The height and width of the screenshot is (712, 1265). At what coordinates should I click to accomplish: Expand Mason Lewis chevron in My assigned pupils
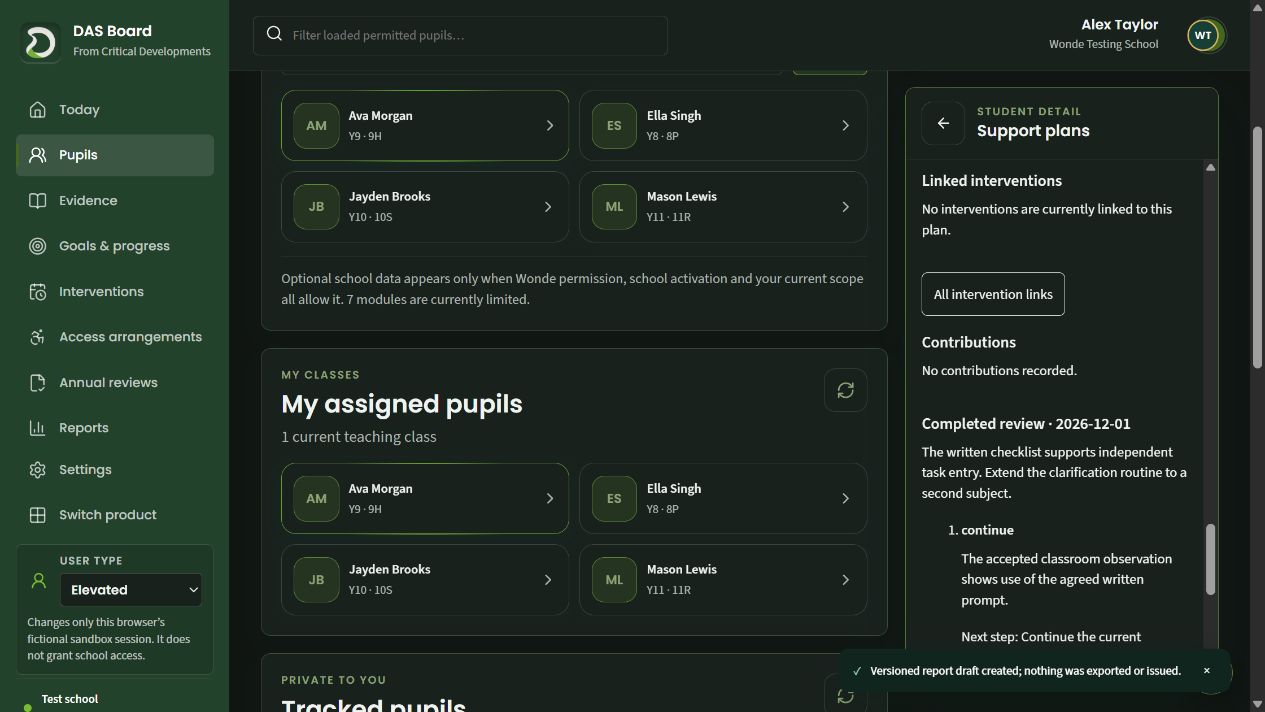click(845, 580)
